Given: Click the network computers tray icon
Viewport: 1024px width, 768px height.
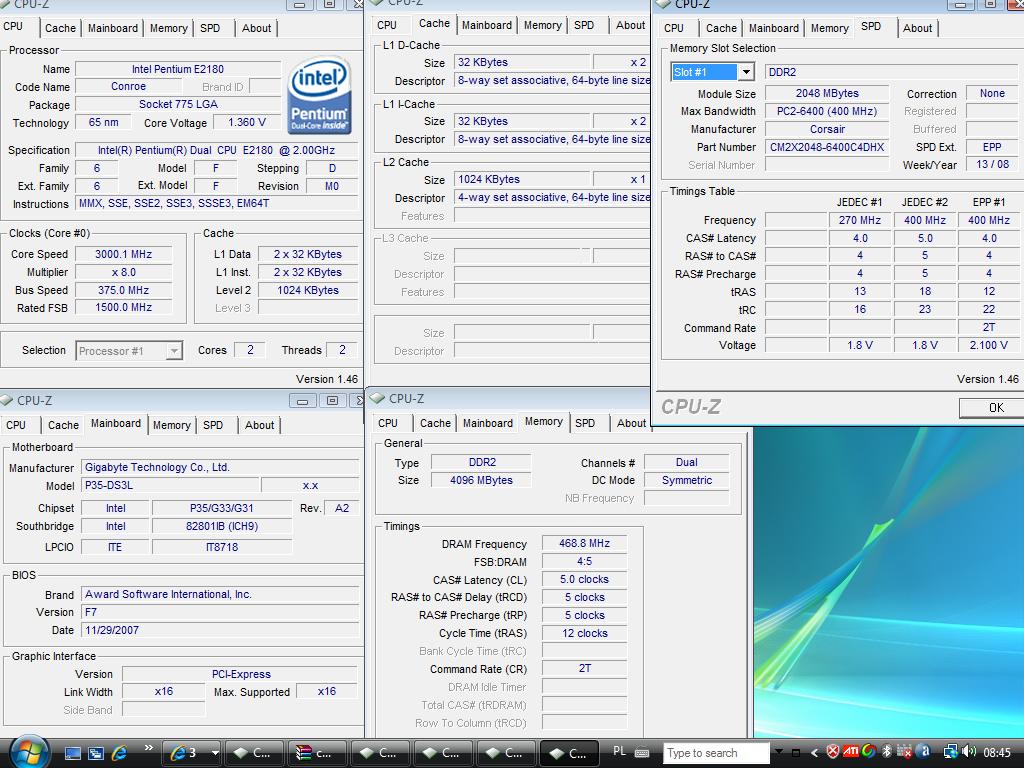Looking at the screenshot, I should [951, 752].
